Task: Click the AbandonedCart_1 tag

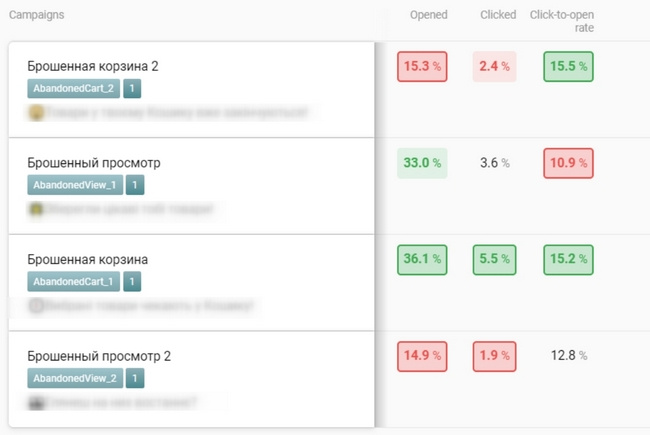Action: pos(73,282)
